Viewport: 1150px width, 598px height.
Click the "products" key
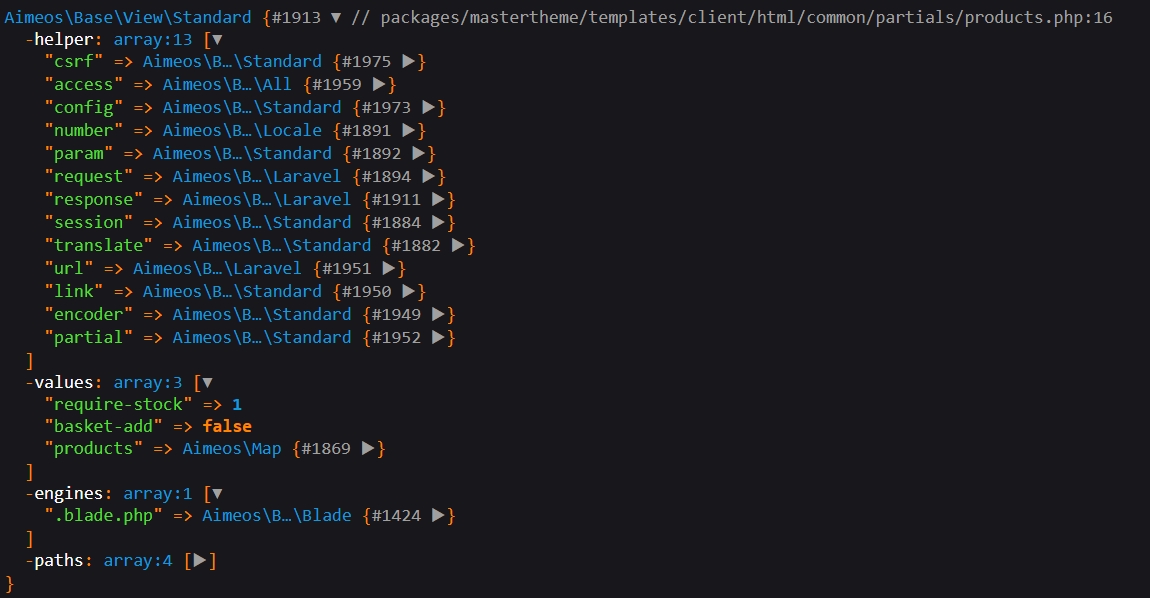click(93, 448)
